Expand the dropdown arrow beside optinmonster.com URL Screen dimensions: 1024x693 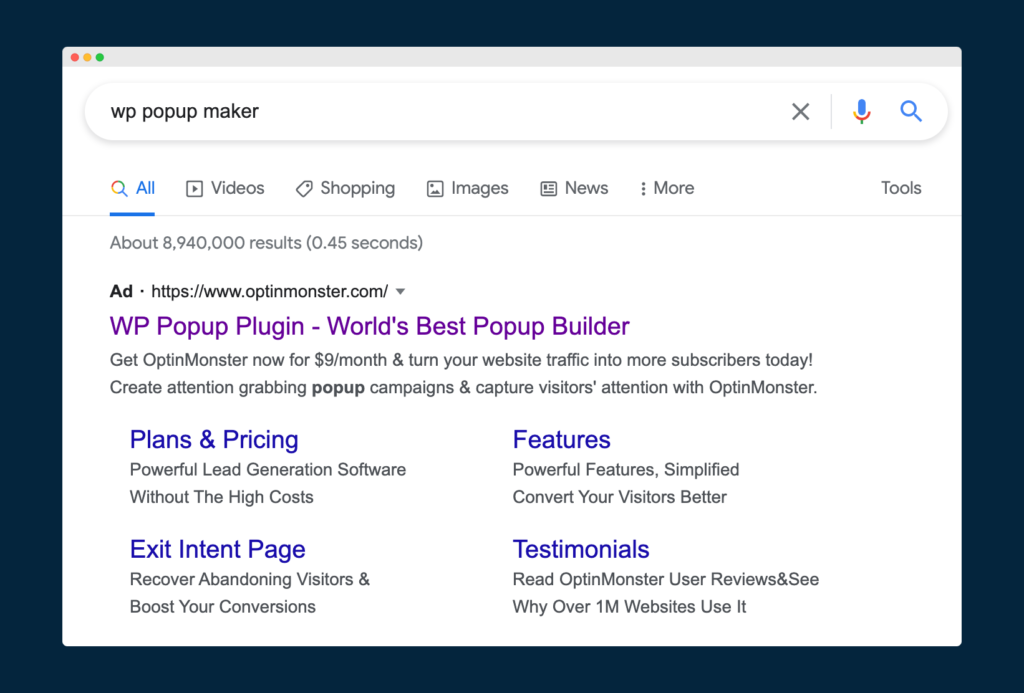(x=401, y=291)
